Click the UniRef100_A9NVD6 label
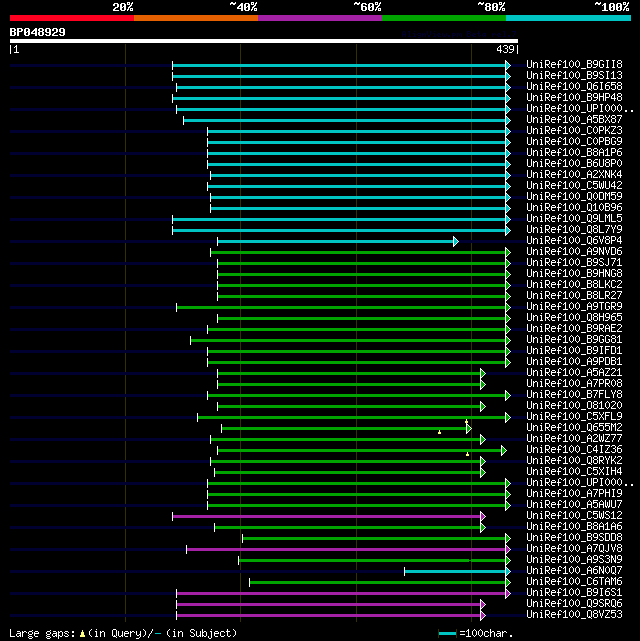Viewport: 640px width, 641px height. coord(574,252)
